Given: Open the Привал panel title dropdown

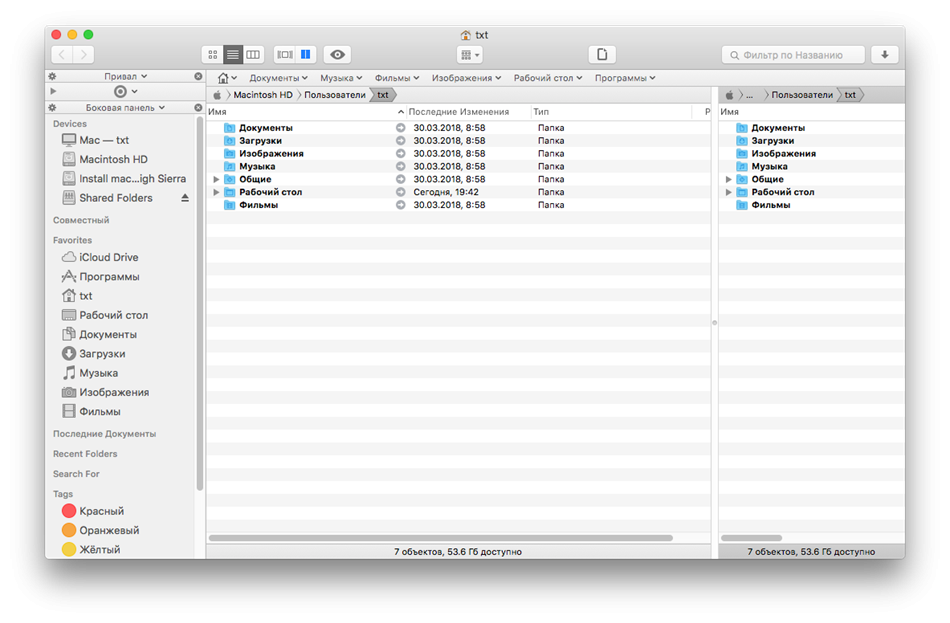Looking at the screenshot, I should [125, 76].
